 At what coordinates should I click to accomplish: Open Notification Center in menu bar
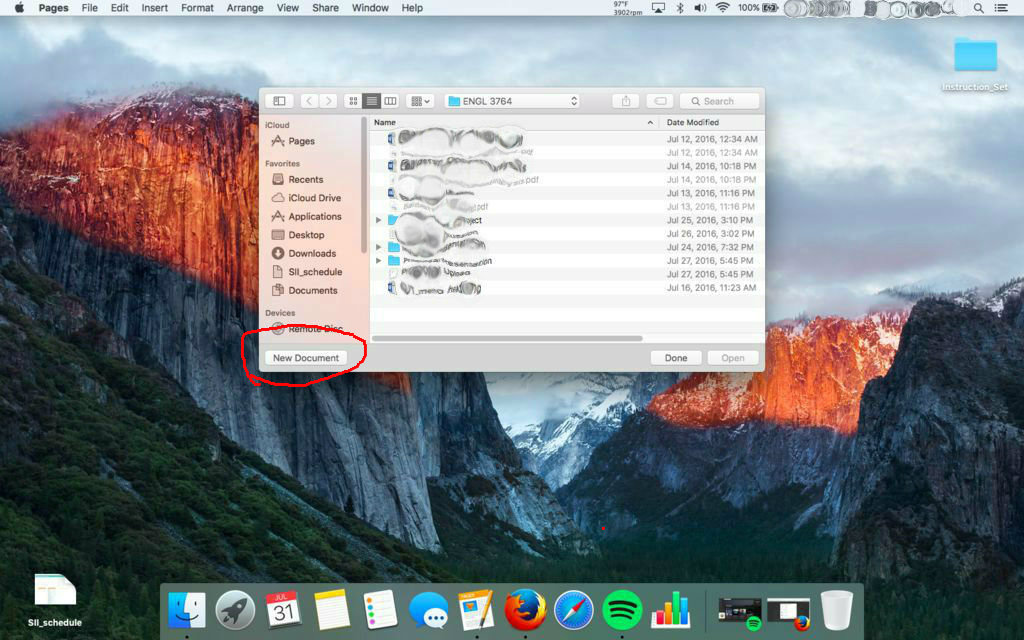(1000, 8)
